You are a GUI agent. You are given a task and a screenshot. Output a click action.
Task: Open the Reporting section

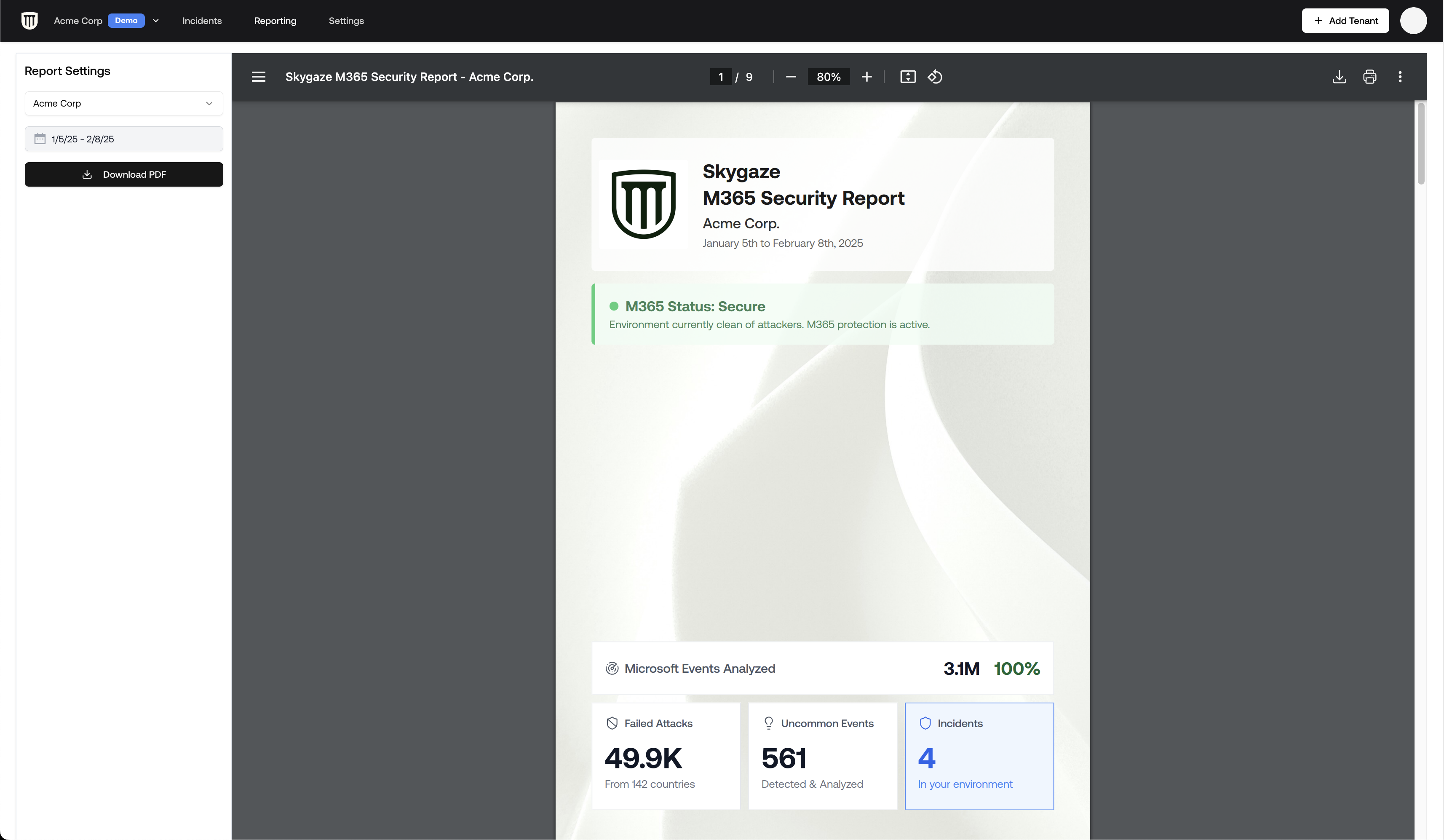point(275,21)
